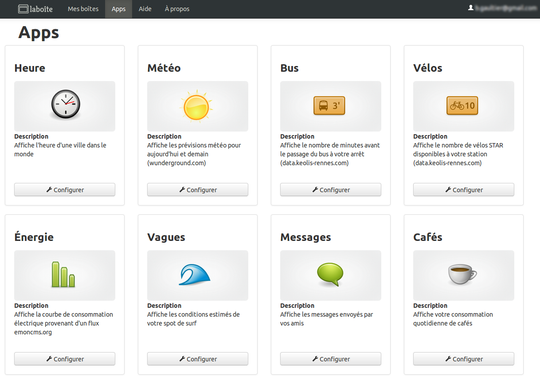Click the sun icon in Météo card

click(196, 106)
